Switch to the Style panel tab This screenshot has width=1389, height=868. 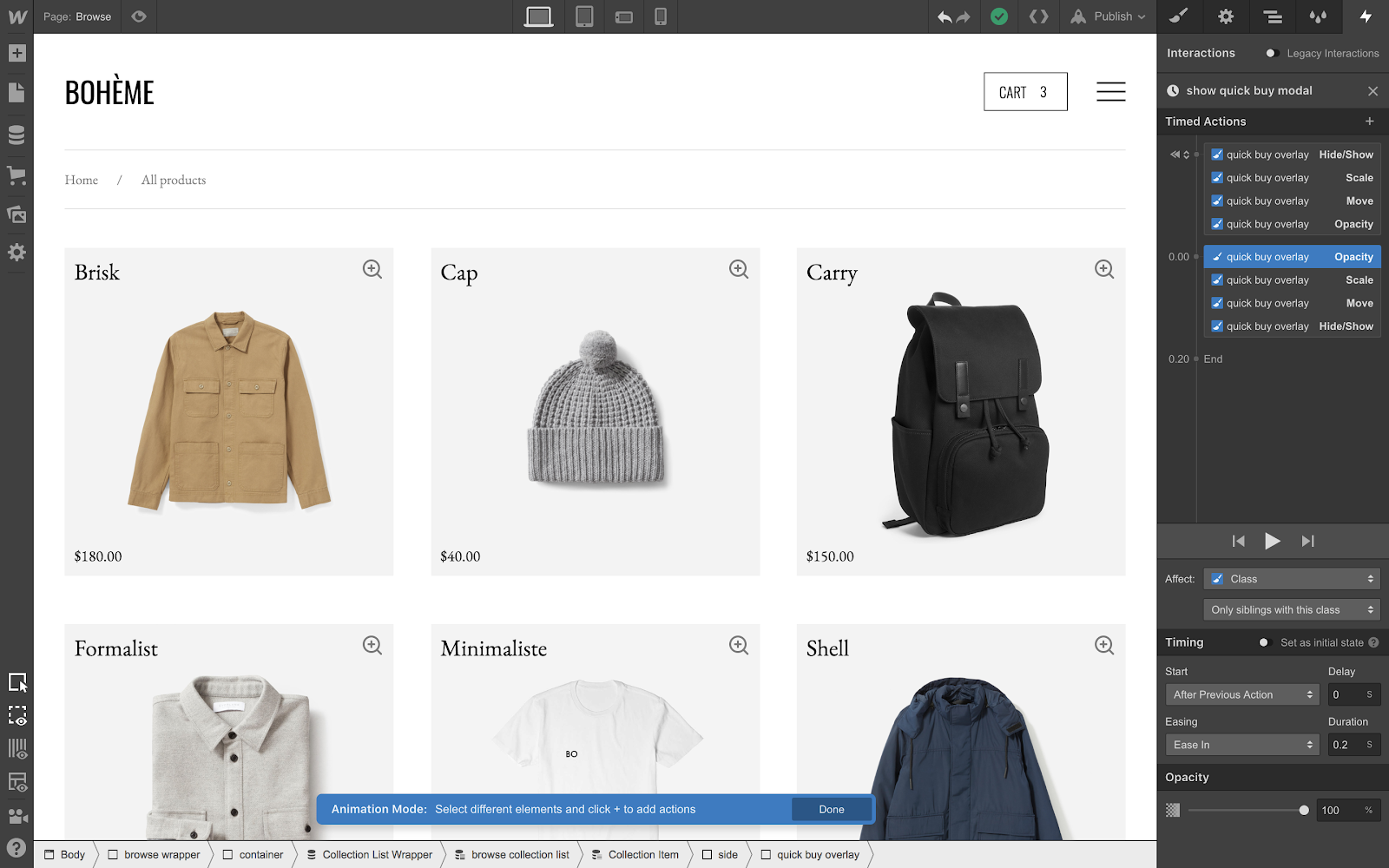[1179, 16]
